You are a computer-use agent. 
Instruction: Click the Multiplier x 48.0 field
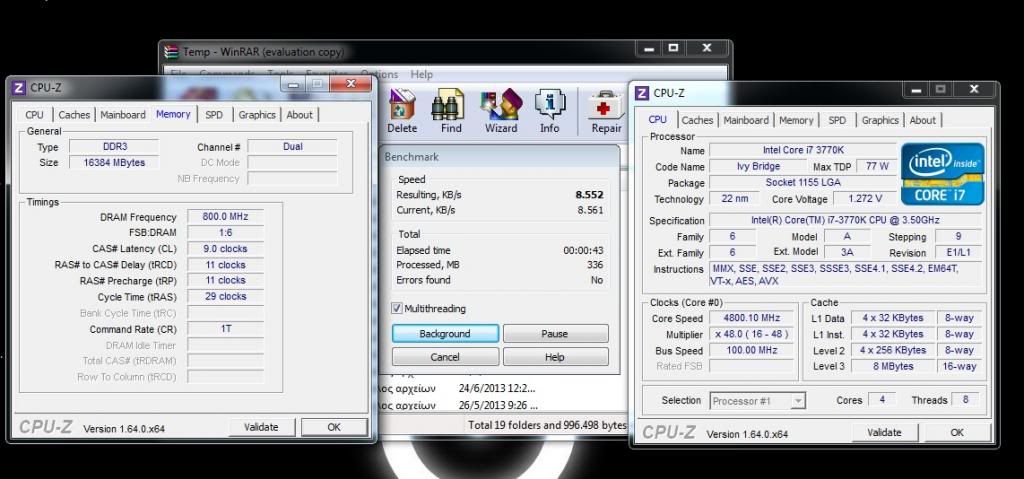(752, 334)
